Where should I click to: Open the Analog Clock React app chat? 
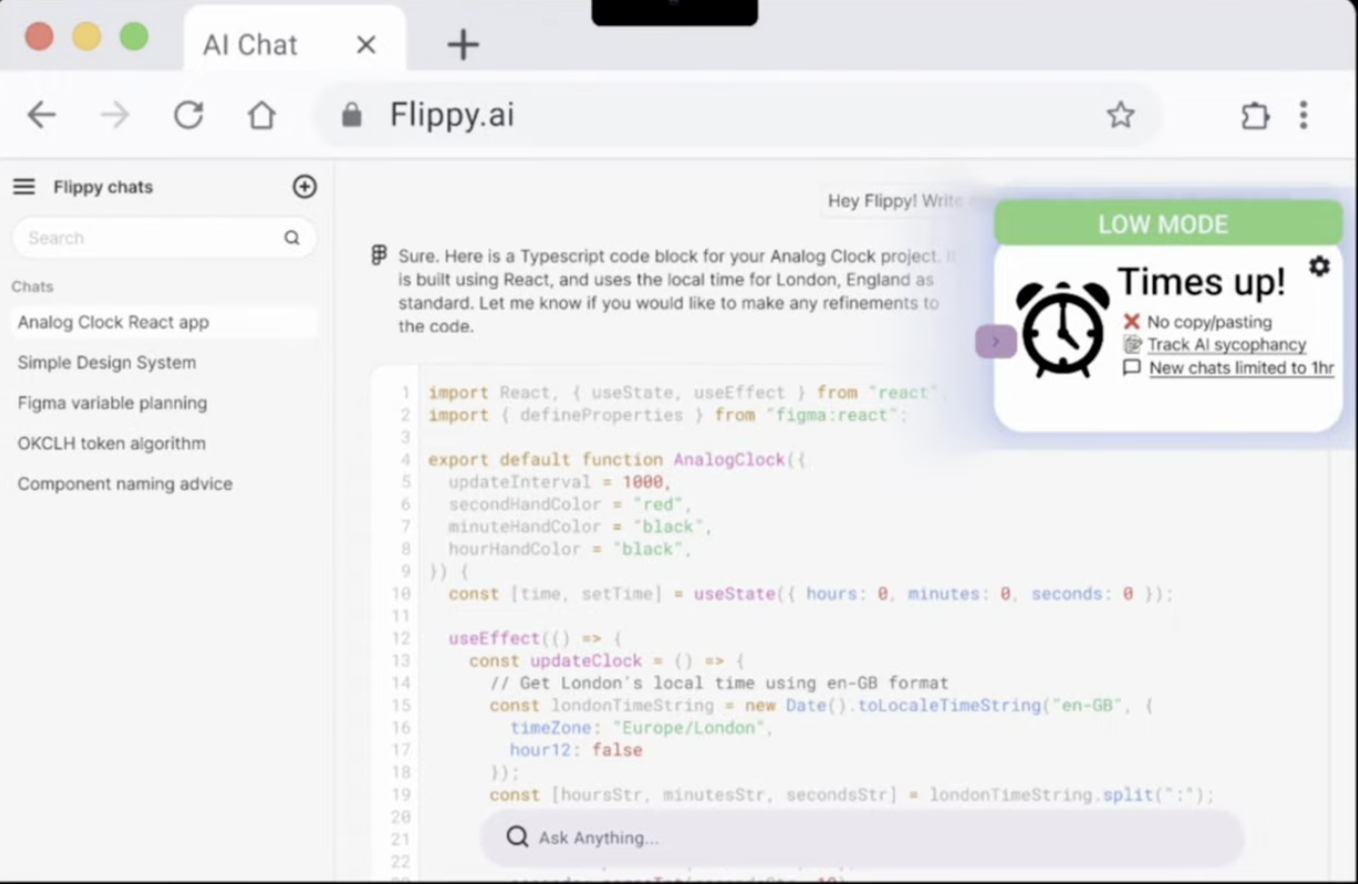coord(164,322)
